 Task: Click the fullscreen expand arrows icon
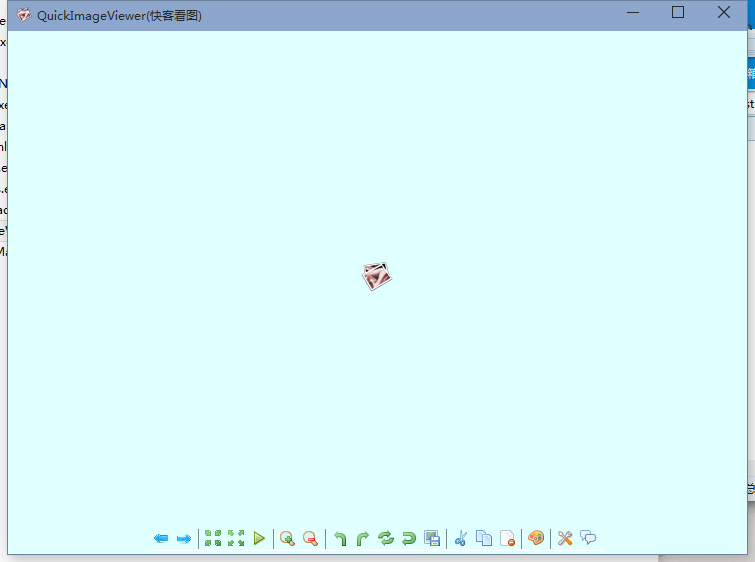(236, 538)
